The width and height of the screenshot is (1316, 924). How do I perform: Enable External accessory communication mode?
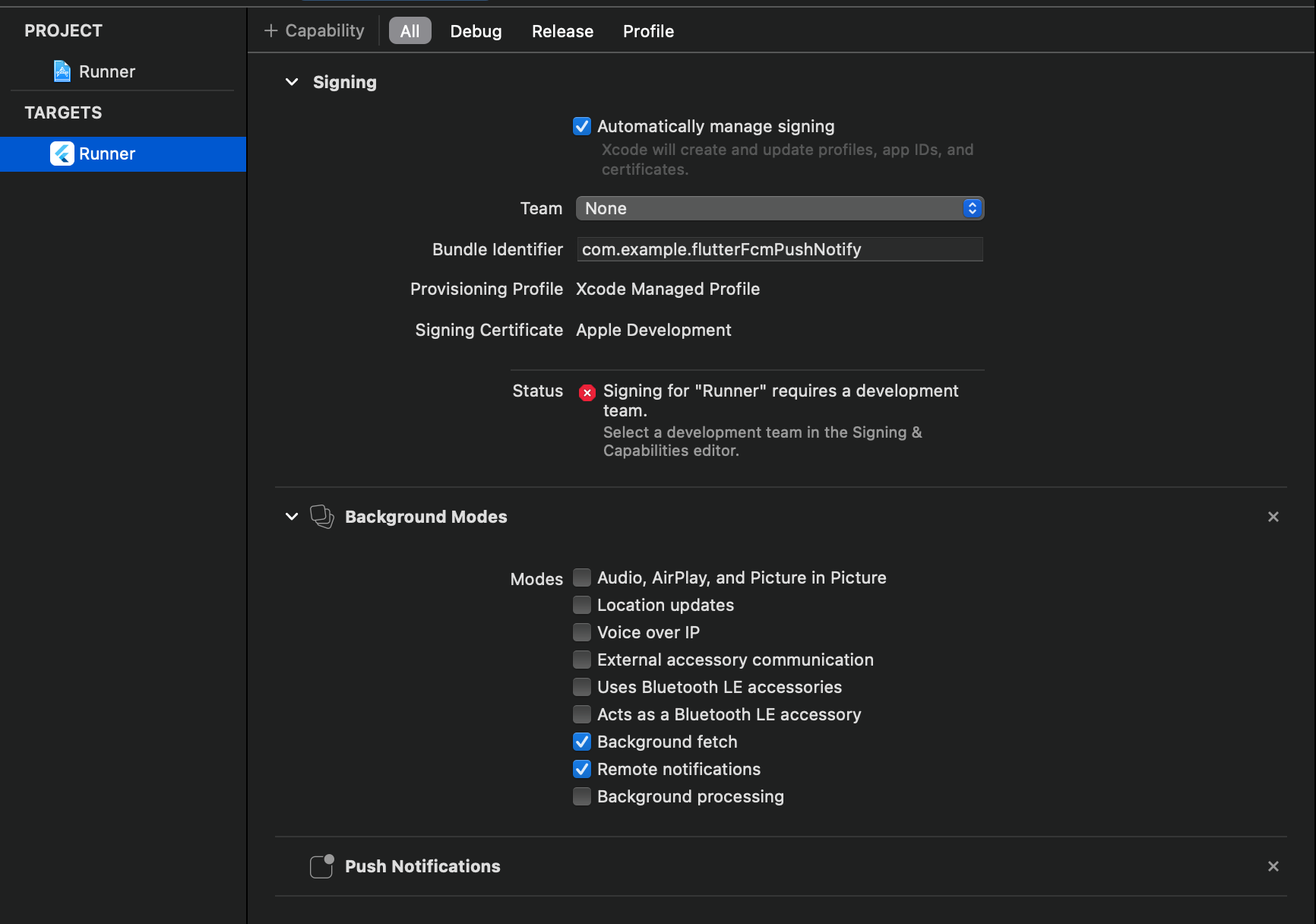pyautogui.click(x=582, y=660)
